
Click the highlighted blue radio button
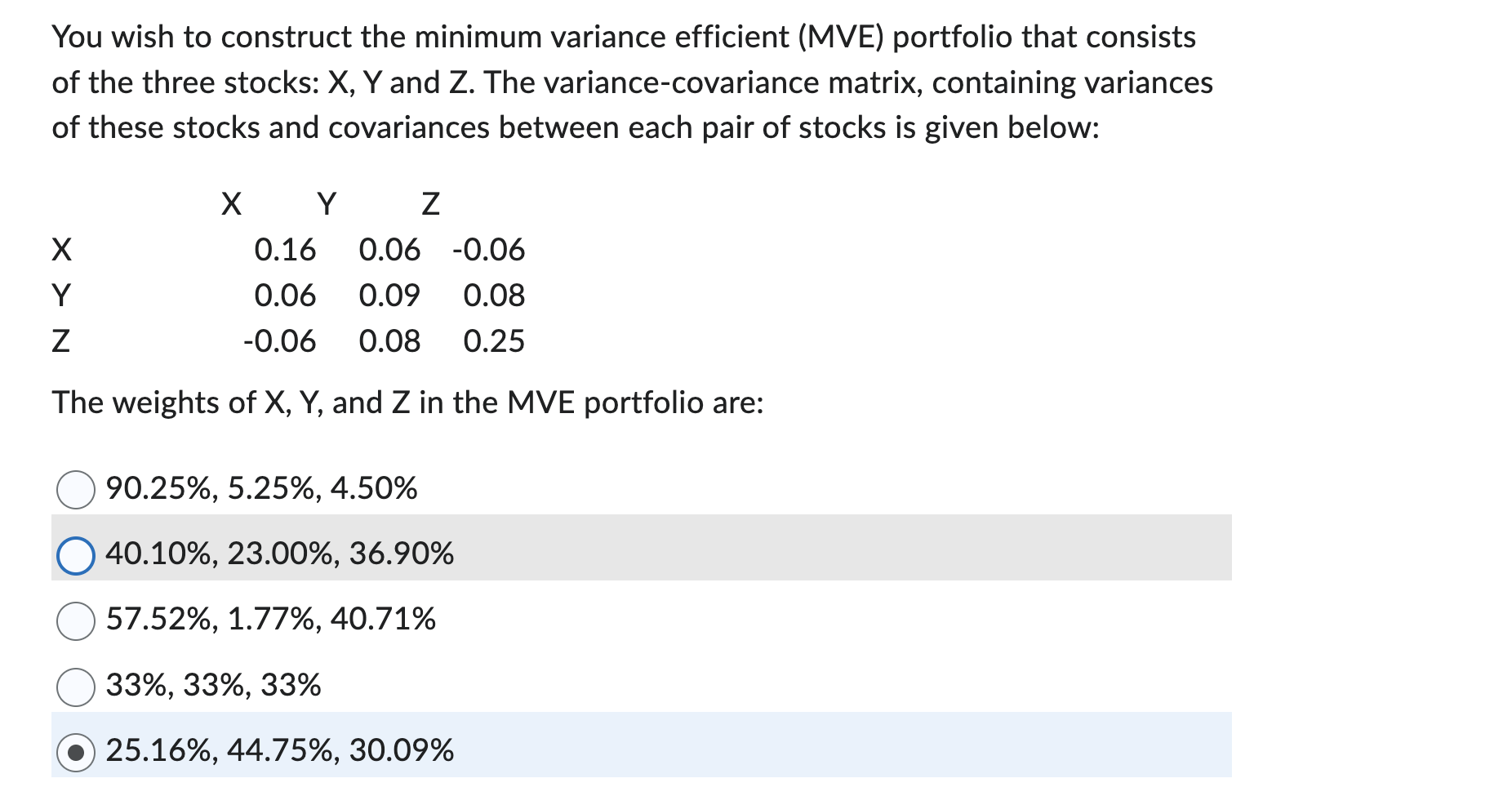coord(76,554)
